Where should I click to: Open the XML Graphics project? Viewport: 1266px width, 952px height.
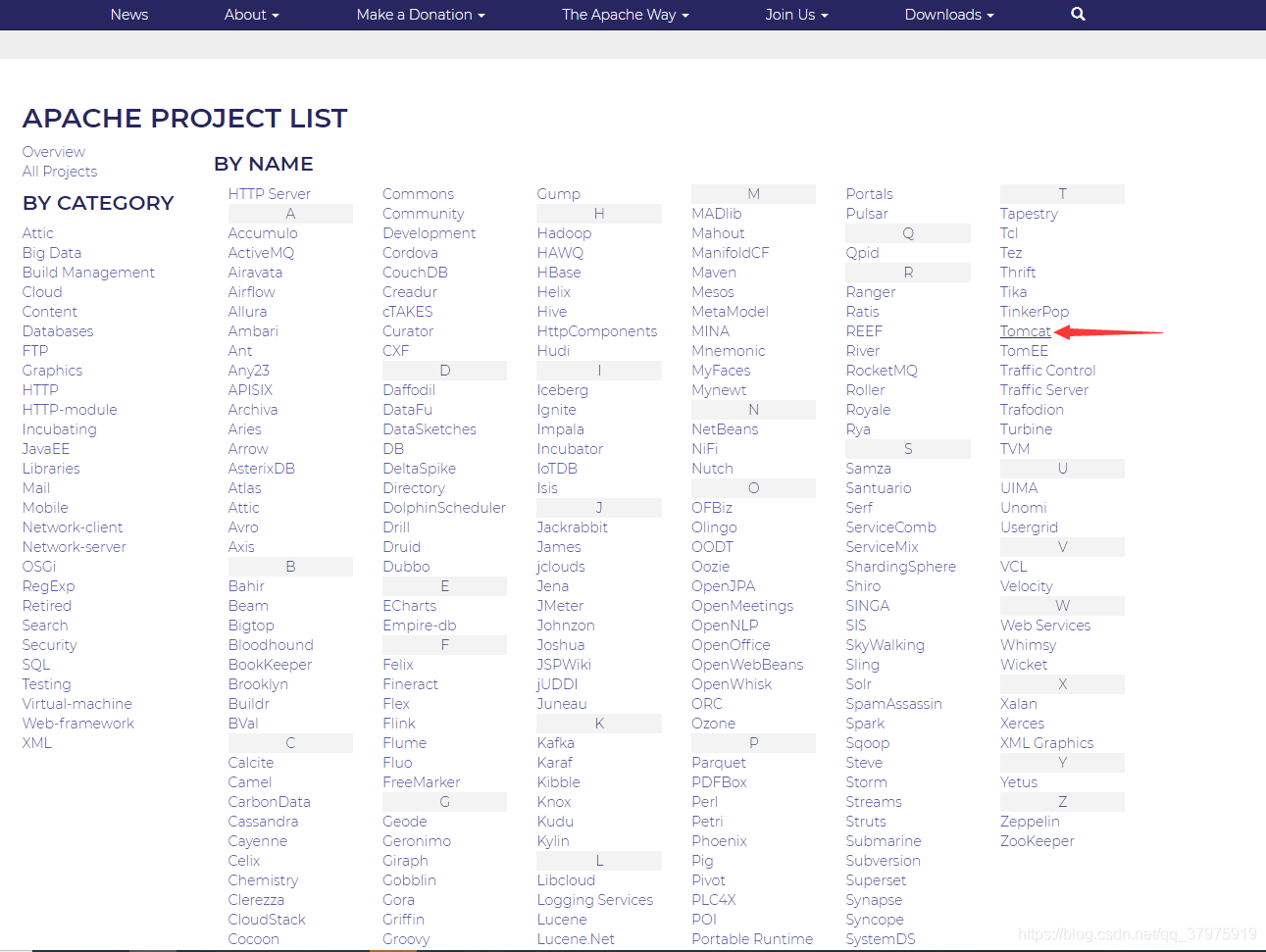click(x=1046, y=743)
